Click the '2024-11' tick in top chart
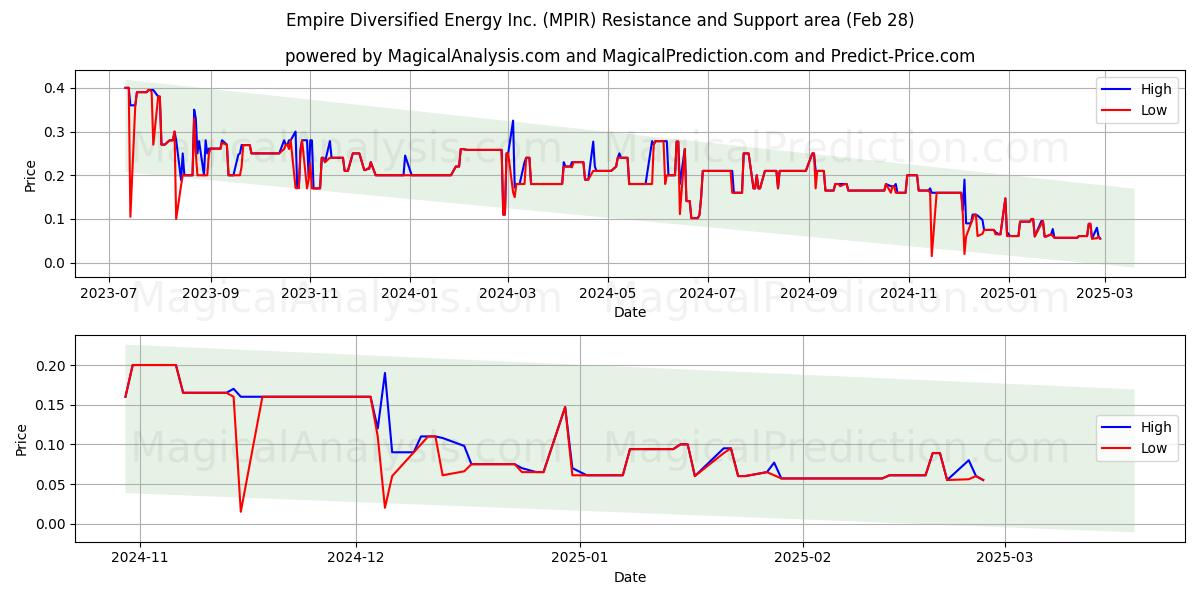 tap(908, 295)
